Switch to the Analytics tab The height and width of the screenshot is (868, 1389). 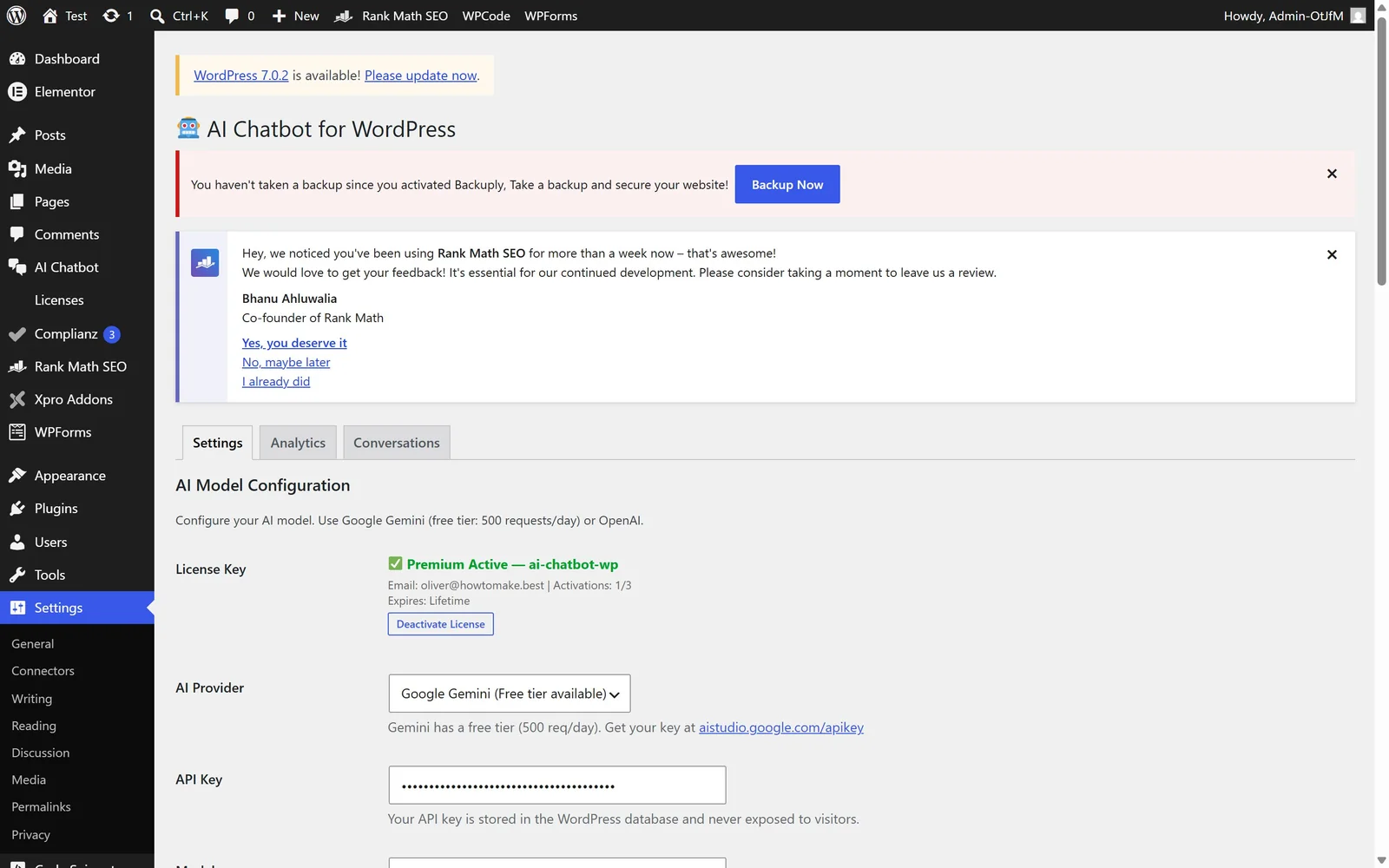point(298,443)
